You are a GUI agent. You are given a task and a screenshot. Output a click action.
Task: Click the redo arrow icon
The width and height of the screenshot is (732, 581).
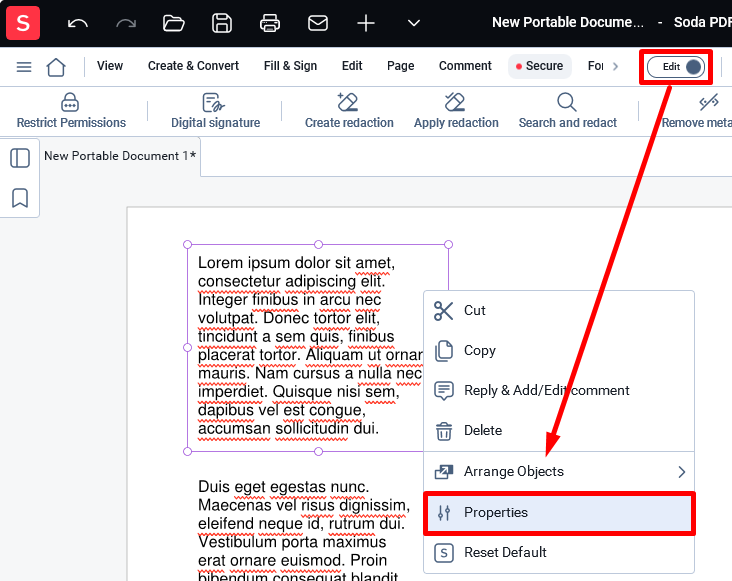pos(126,23)
